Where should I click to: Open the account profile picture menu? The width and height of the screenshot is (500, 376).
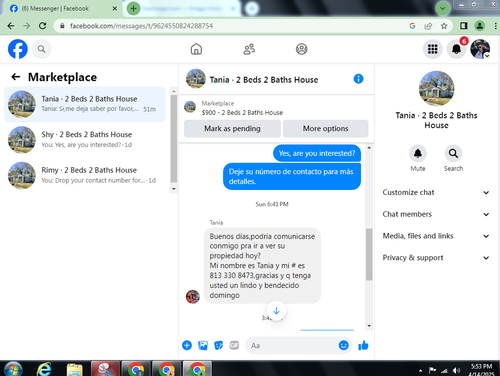[480, 49]
